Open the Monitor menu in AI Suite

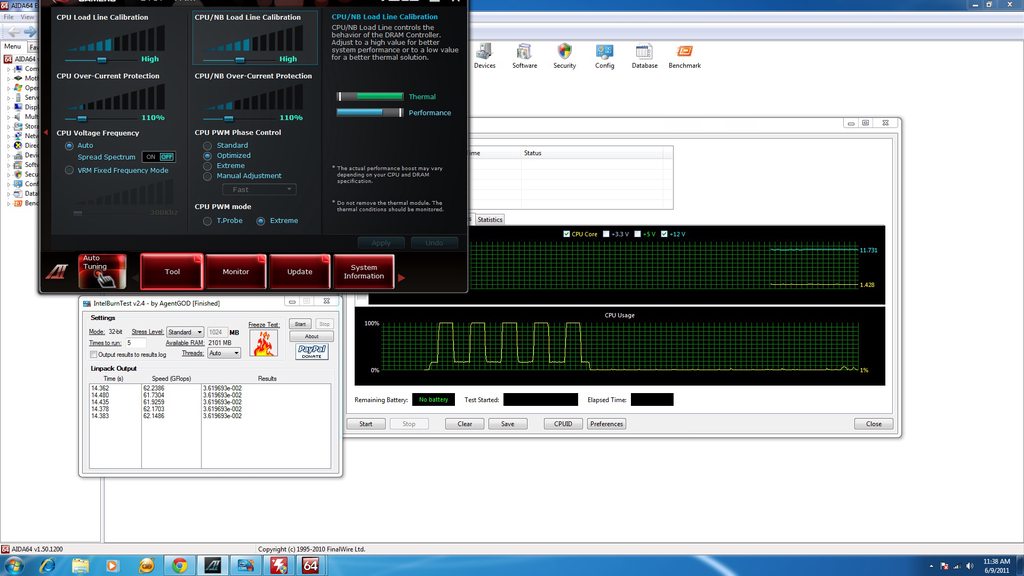coord(236,272)
